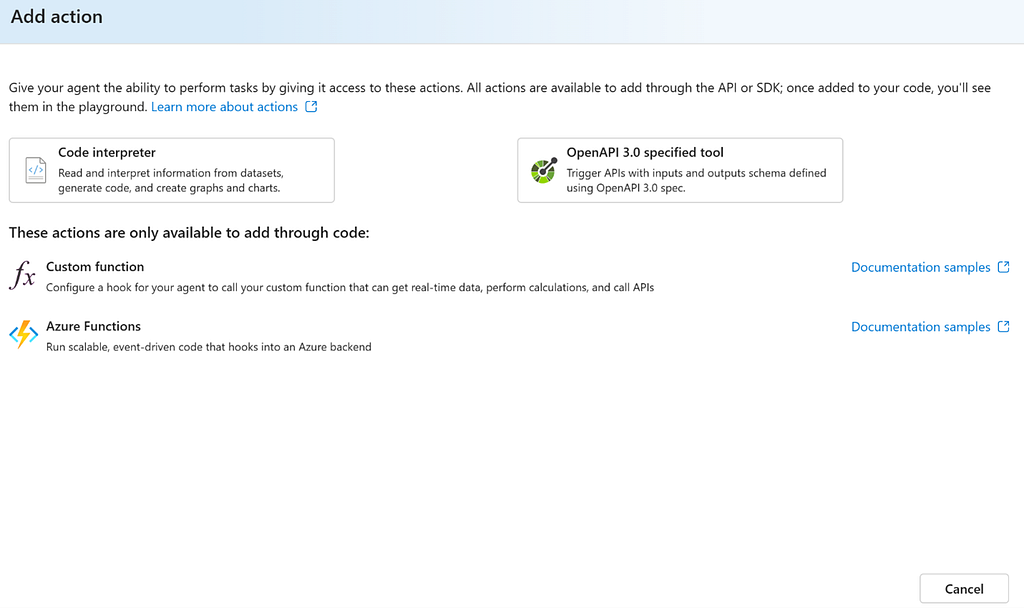Cancel the Add action dialog
Image resolution: width=1024 pixels, height=608 pixels.
(x=964, y=588)
